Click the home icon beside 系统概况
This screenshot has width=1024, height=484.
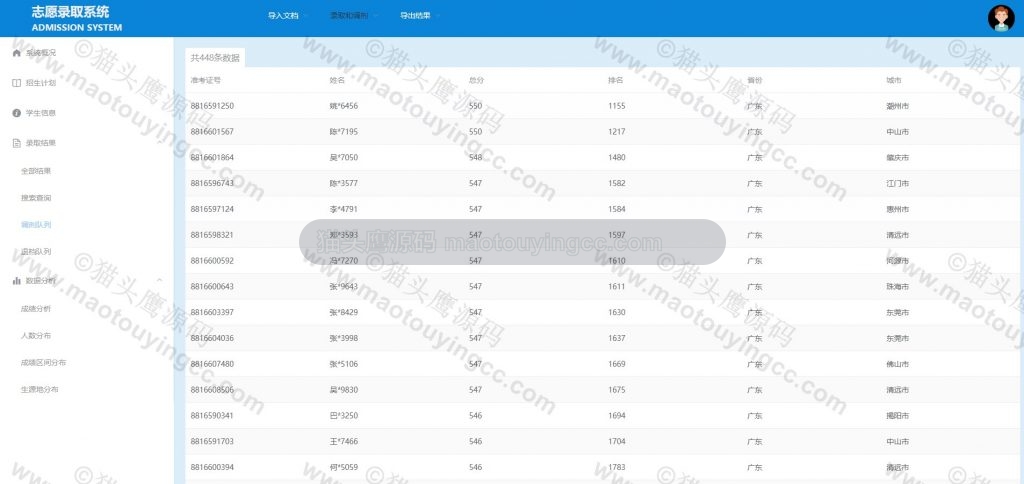coord(17,53)
